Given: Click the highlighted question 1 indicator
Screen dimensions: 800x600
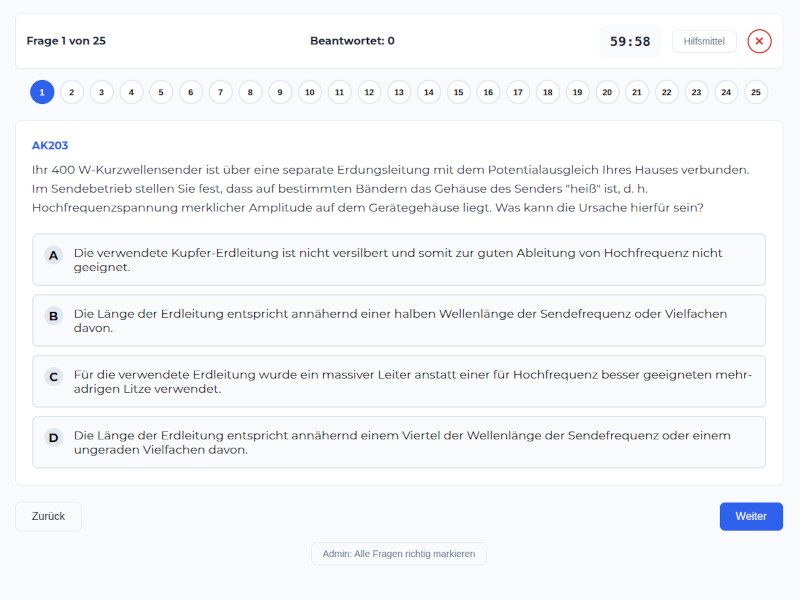Looking at the screenshot, I should pos(42,92).
